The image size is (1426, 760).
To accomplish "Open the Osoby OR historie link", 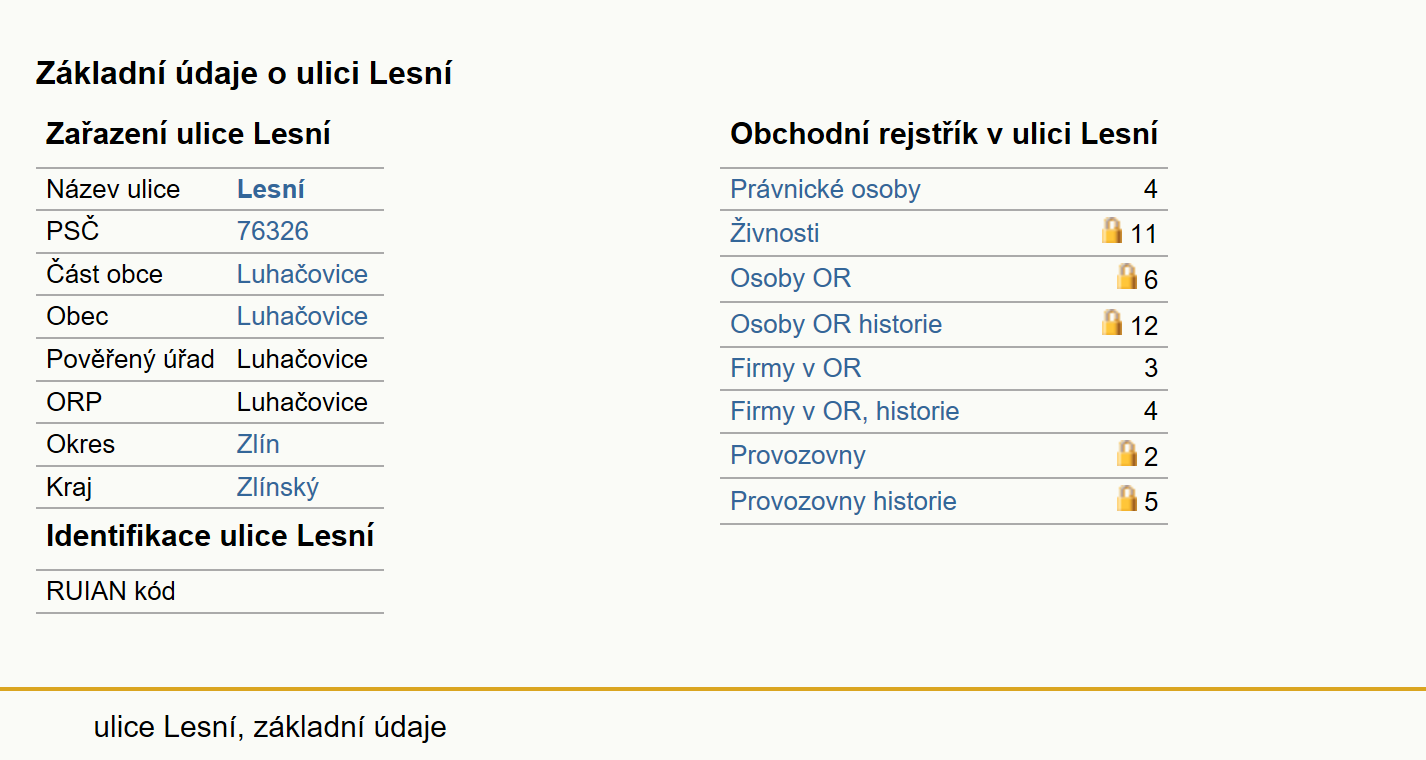I will tap(836, 324).
